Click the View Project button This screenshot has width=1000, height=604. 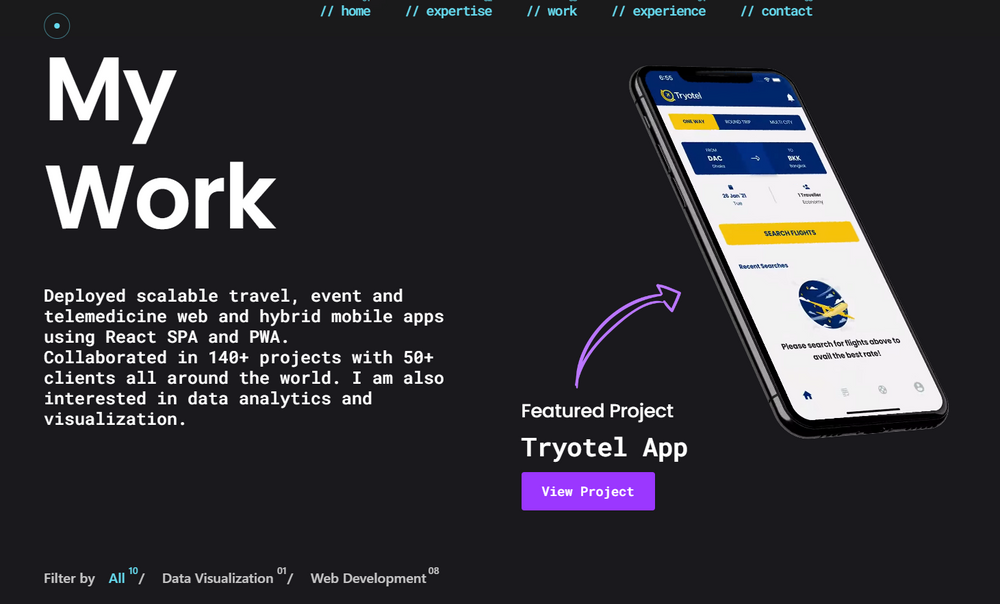pyautogui.click(x=588, y=491)
